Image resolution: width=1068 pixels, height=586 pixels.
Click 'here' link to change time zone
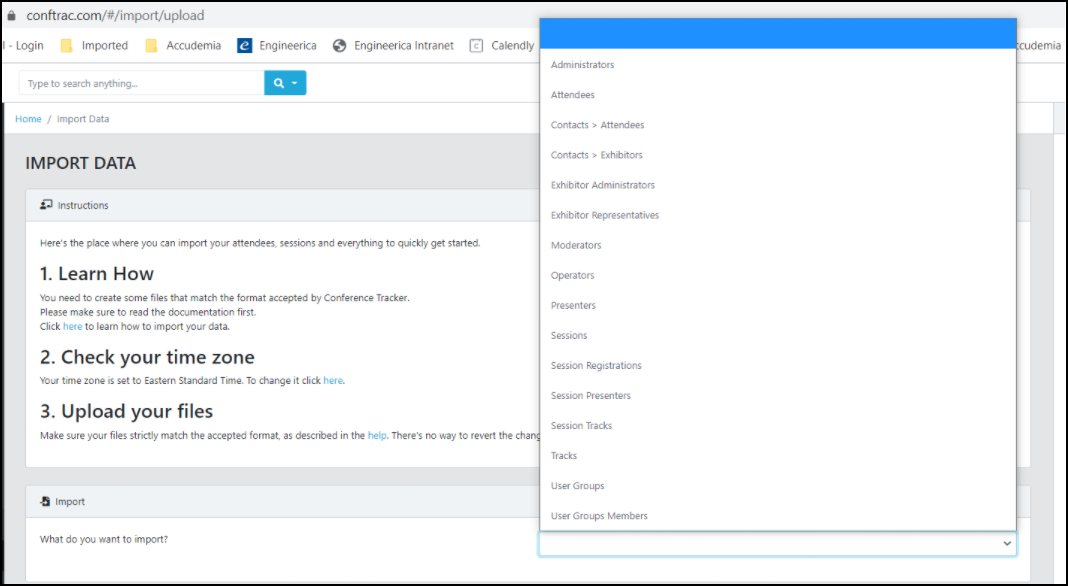[x=332, y=380]
